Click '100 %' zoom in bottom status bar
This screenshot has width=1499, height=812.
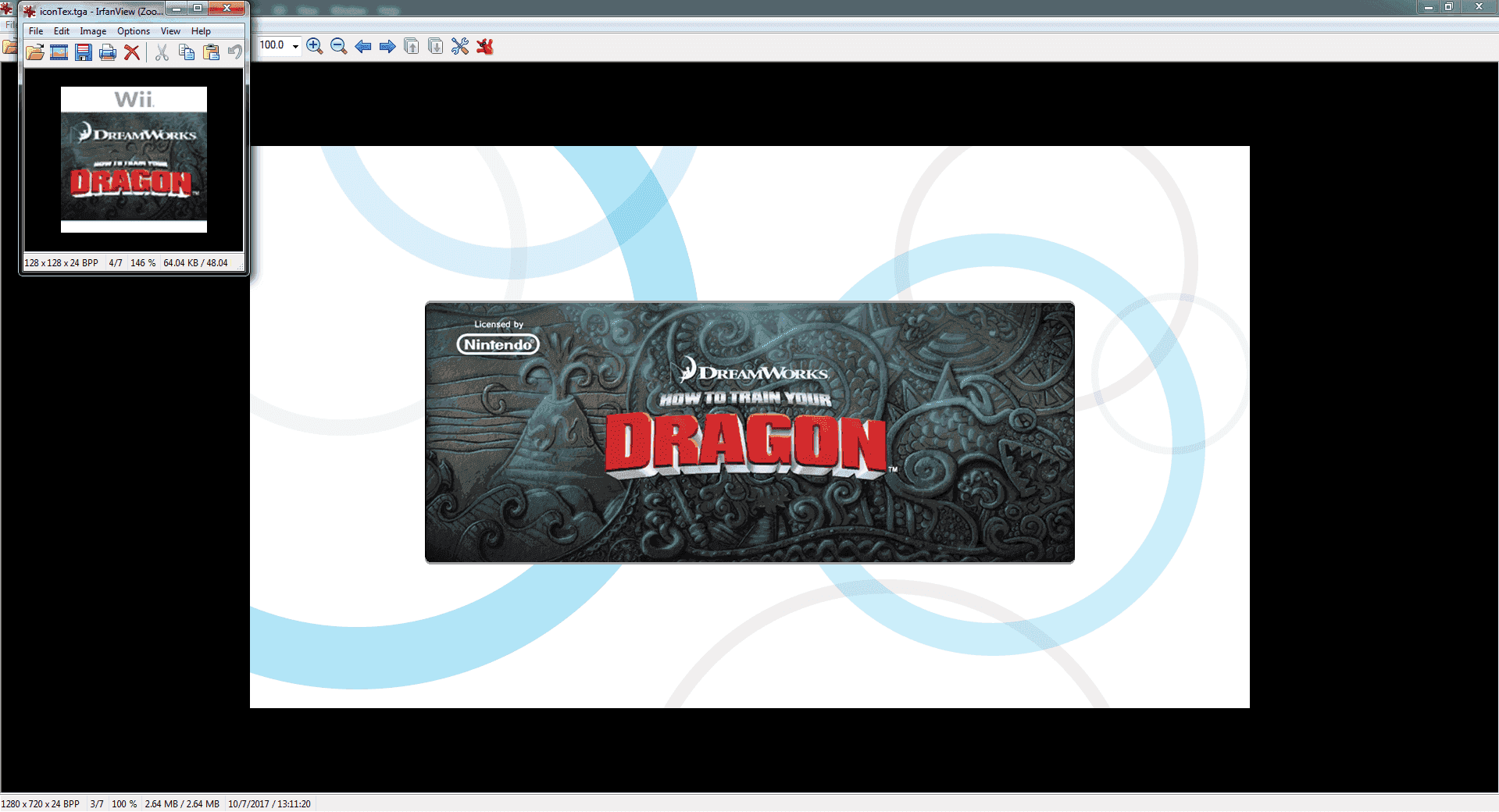(x=124, y=804)
